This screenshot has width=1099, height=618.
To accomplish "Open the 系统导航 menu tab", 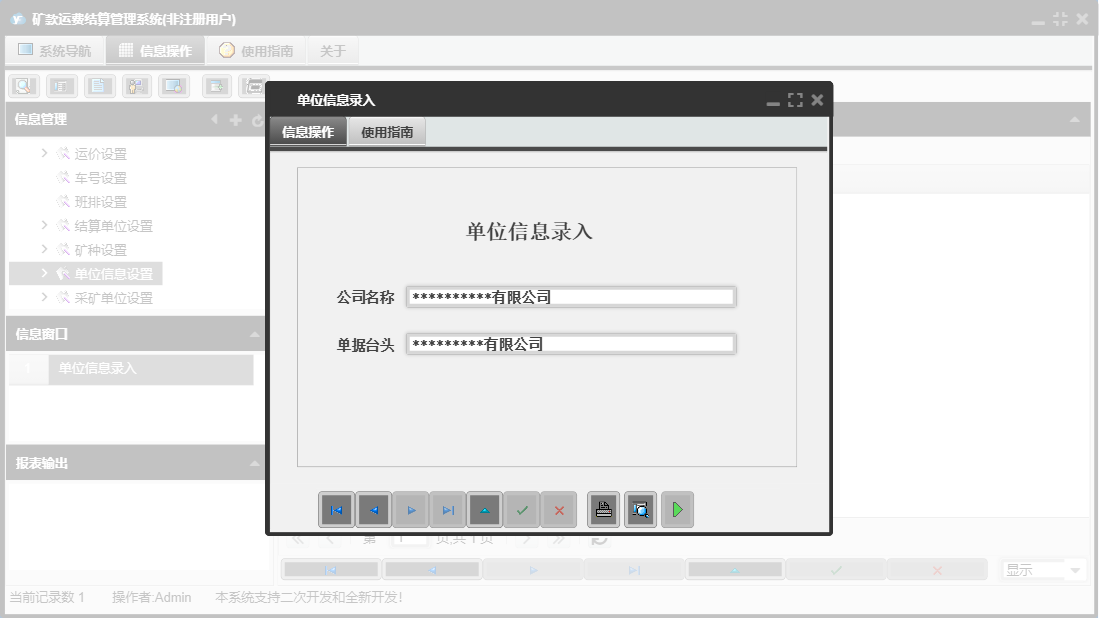I will (55, 49).
